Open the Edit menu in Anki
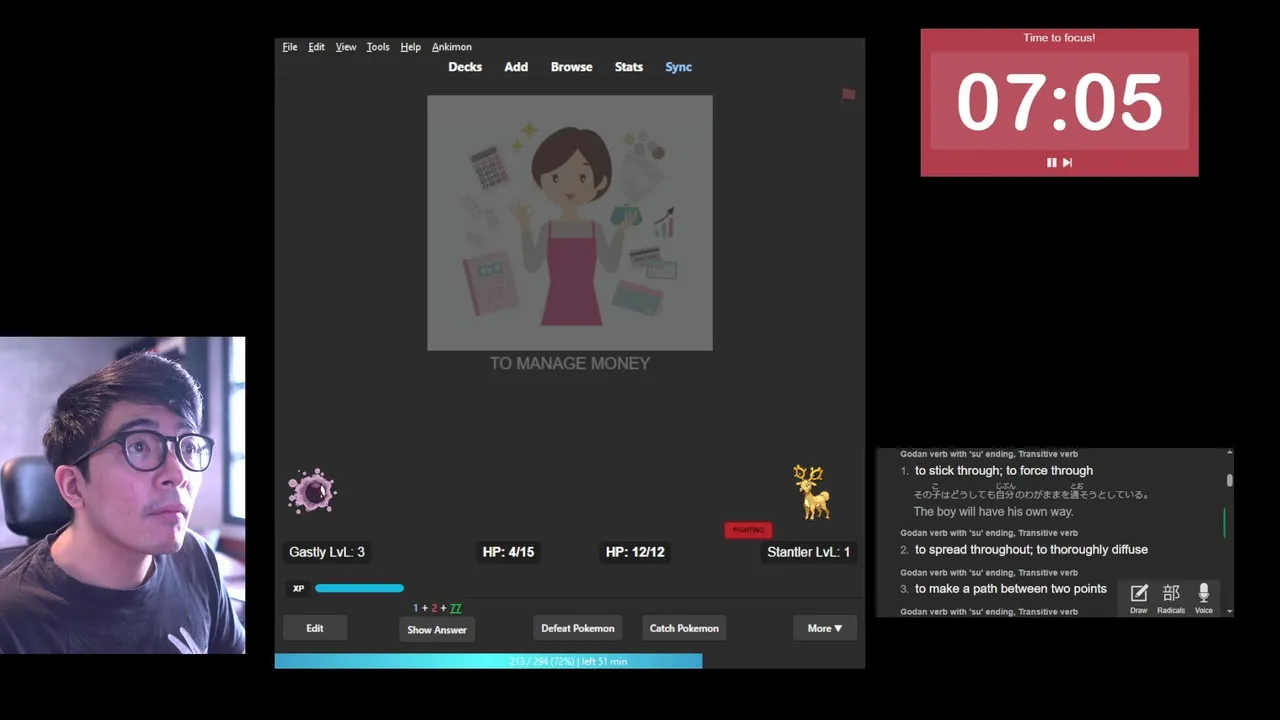Viewport: 1280px width, 720px height. (316, 47)
